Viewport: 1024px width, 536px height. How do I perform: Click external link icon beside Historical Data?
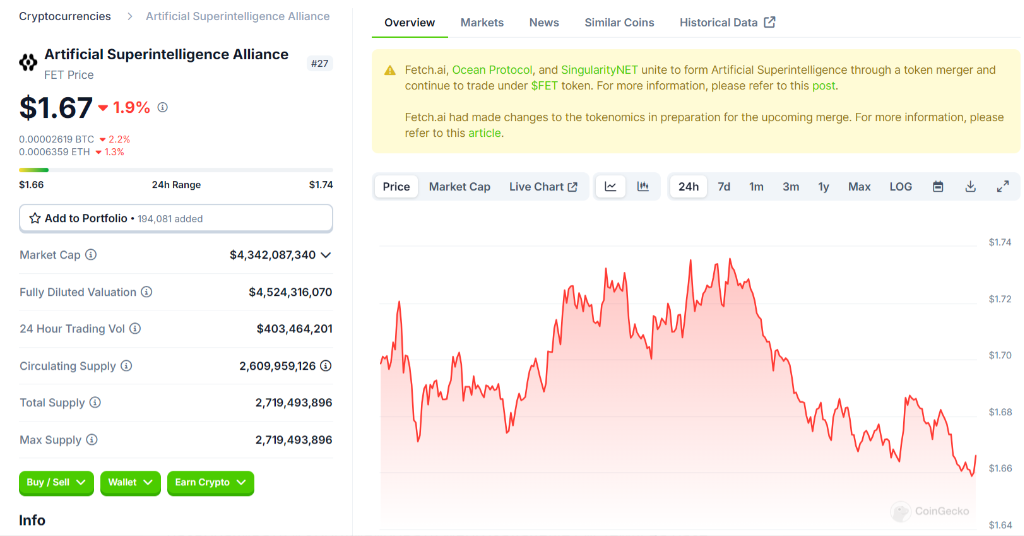coord(770,22)
